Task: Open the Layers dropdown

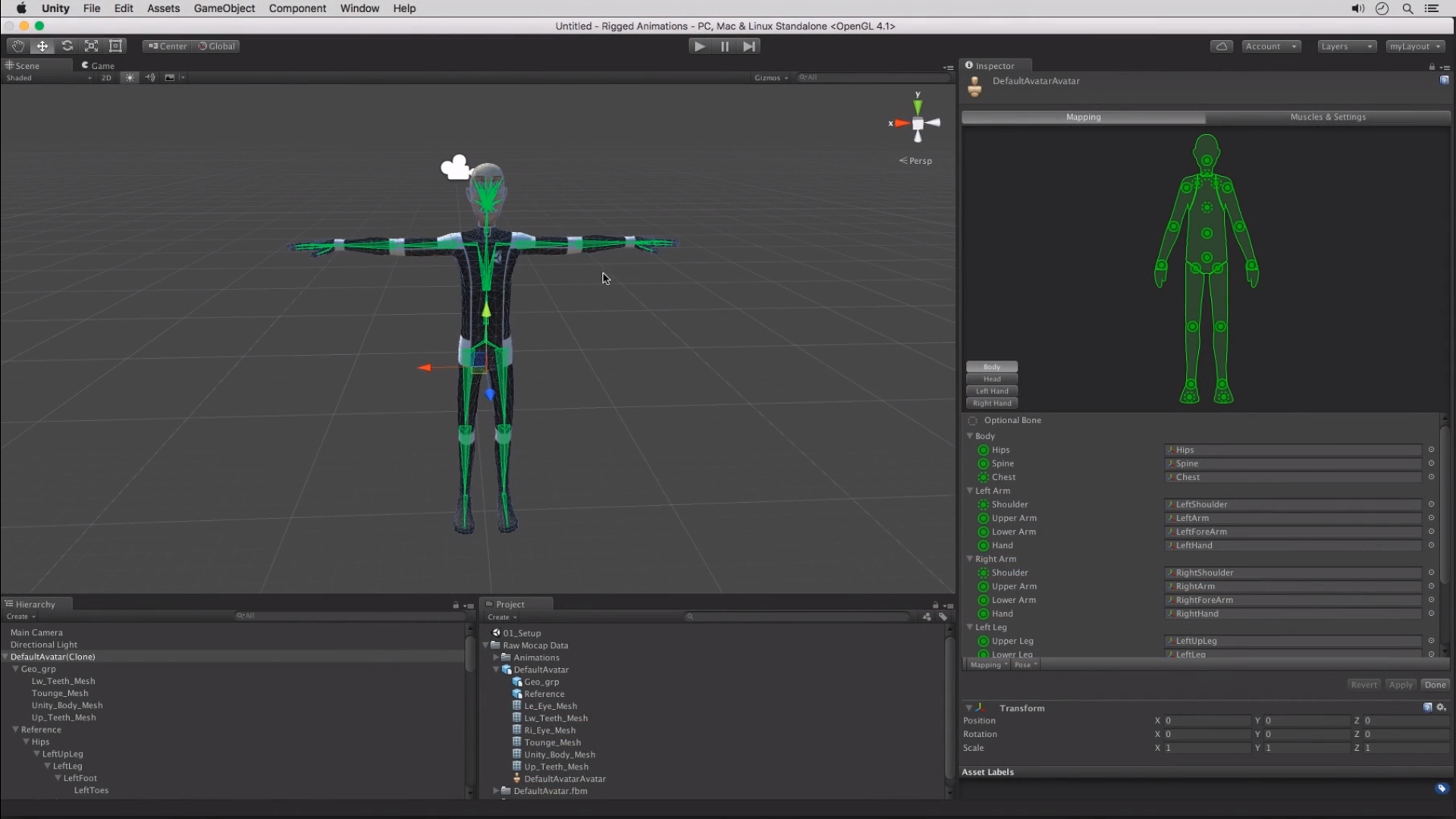Action: click(1346, 46)
